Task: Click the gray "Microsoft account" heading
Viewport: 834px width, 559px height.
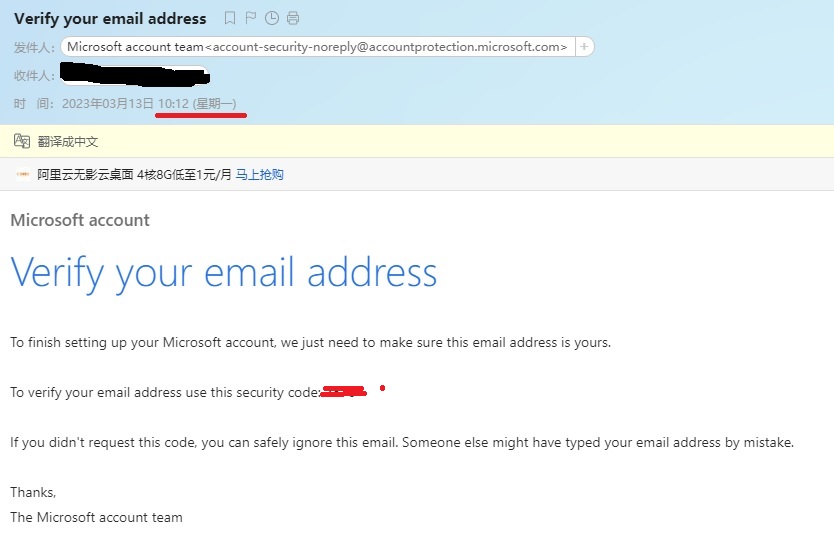Action: pyautogui.click(x=80, y=220)
